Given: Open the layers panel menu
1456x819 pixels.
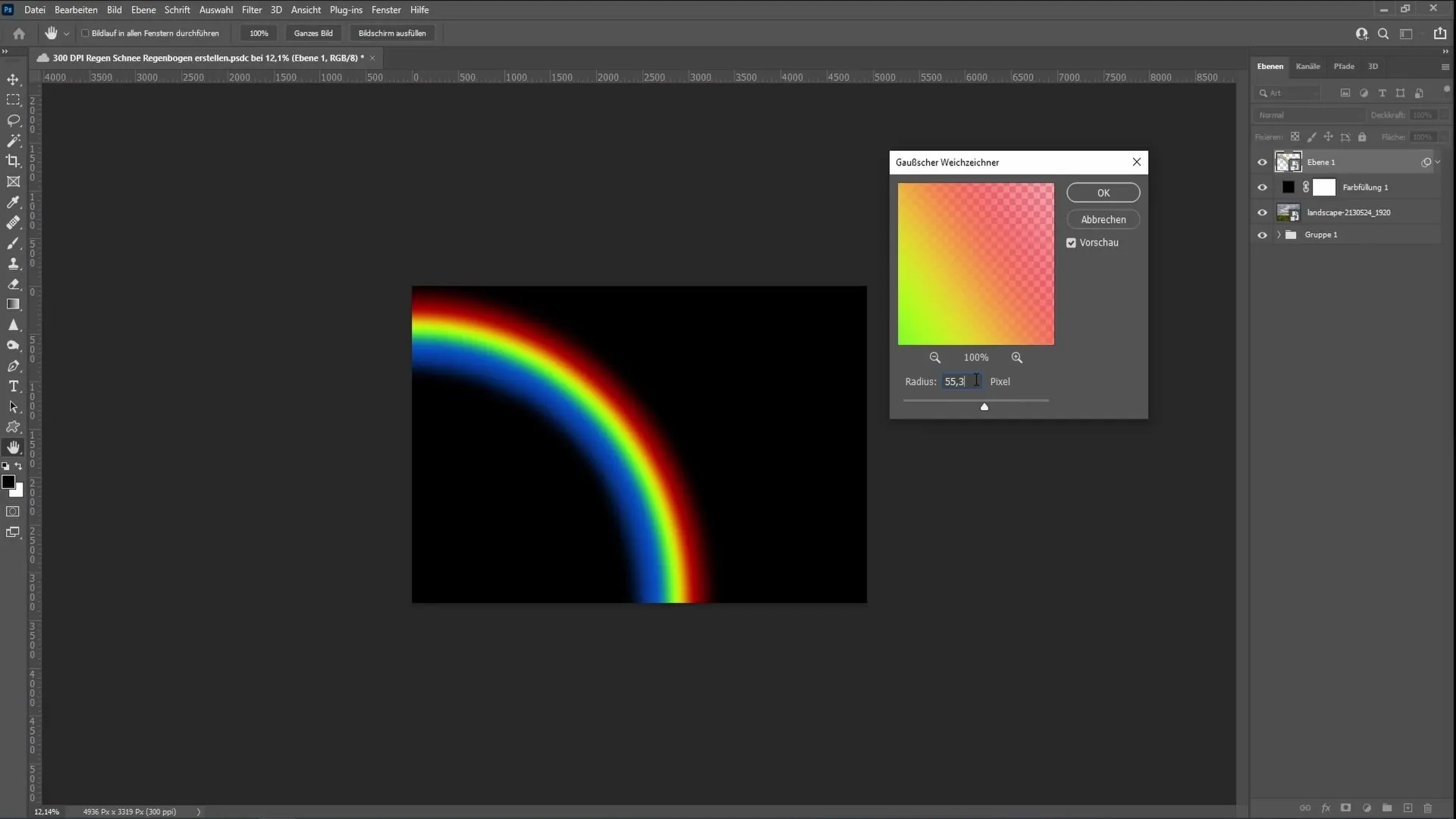Looking at the screenshot, I should 1445,67.
